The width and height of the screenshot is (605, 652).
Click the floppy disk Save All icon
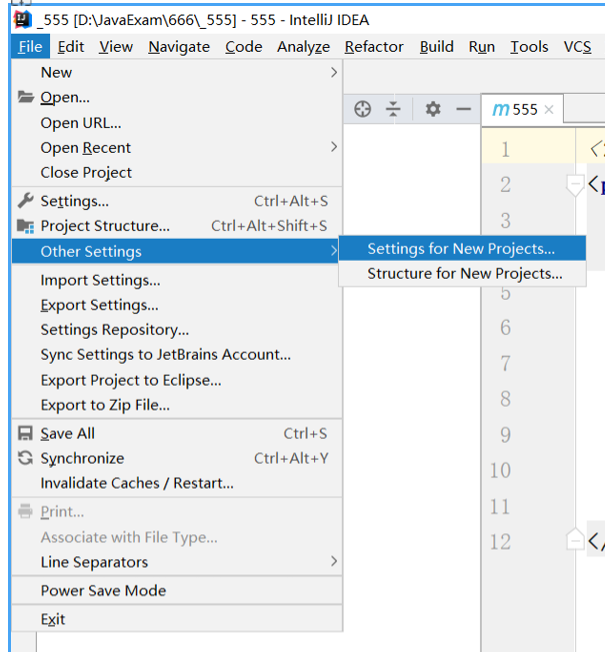coord(25,433)
